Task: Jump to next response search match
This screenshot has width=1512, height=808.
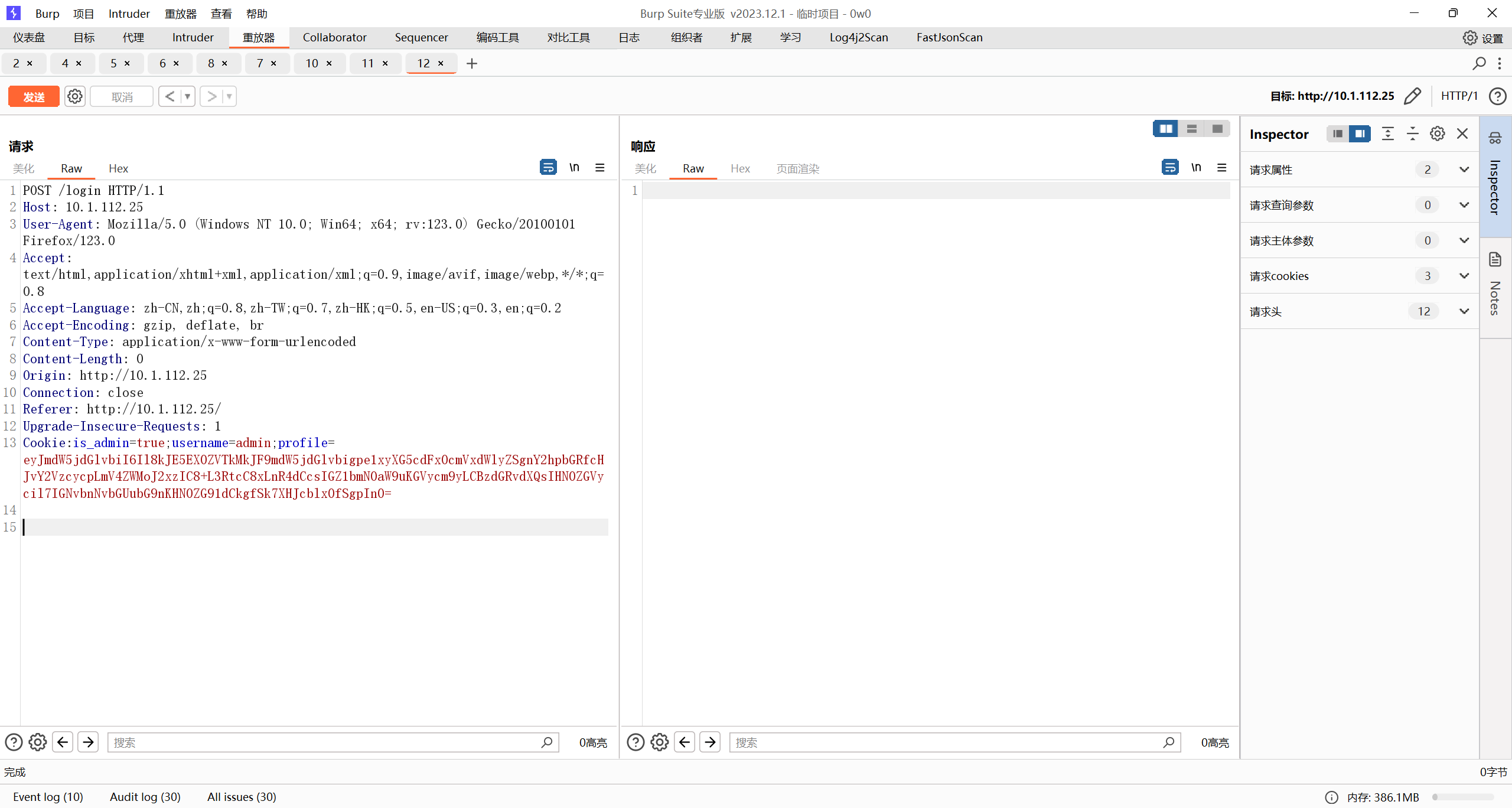Action: (x=711, y=742)
